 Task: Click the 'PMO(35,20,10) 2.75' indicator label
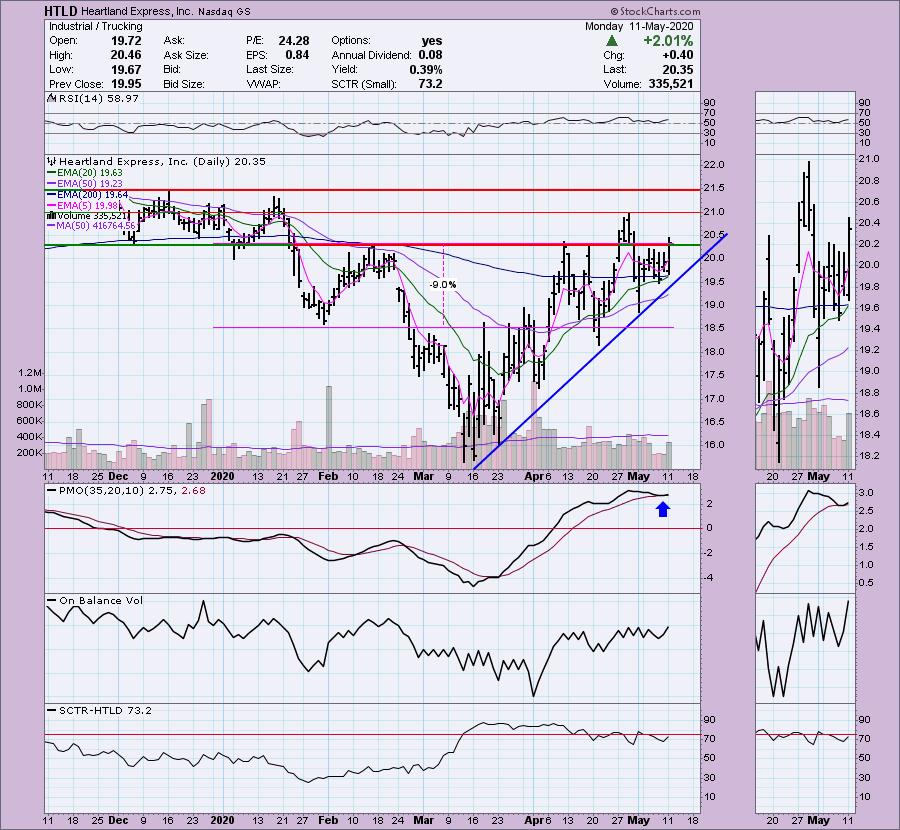click(117, 491)
